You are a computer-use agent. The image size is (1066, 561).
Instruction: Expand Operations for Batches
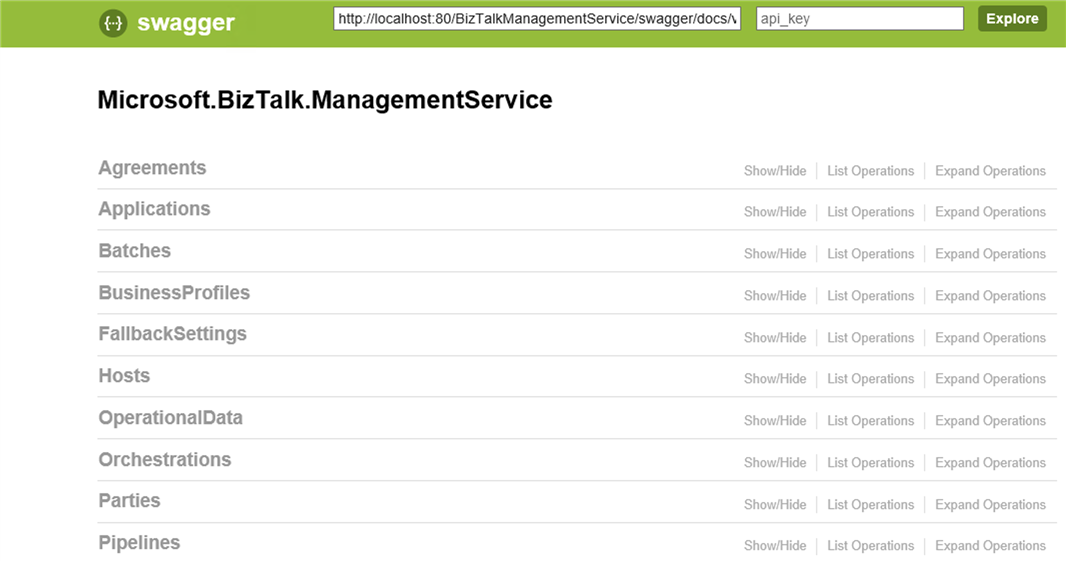(991, 254)
